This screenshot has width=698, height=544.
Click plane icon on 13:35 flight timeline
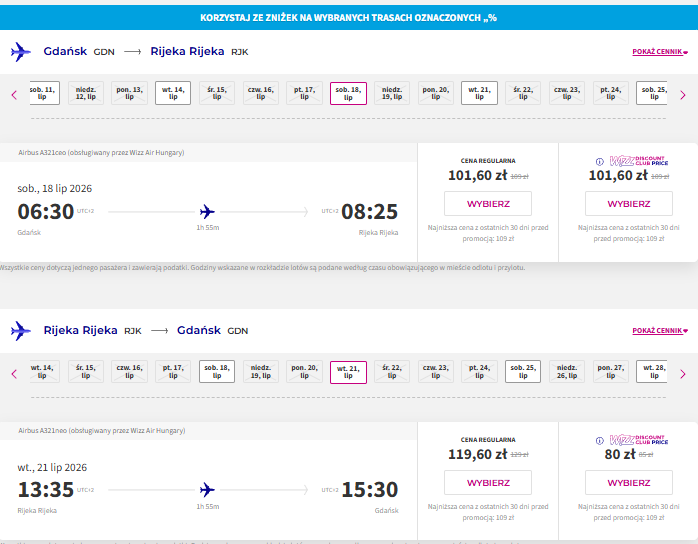[207, 490]
